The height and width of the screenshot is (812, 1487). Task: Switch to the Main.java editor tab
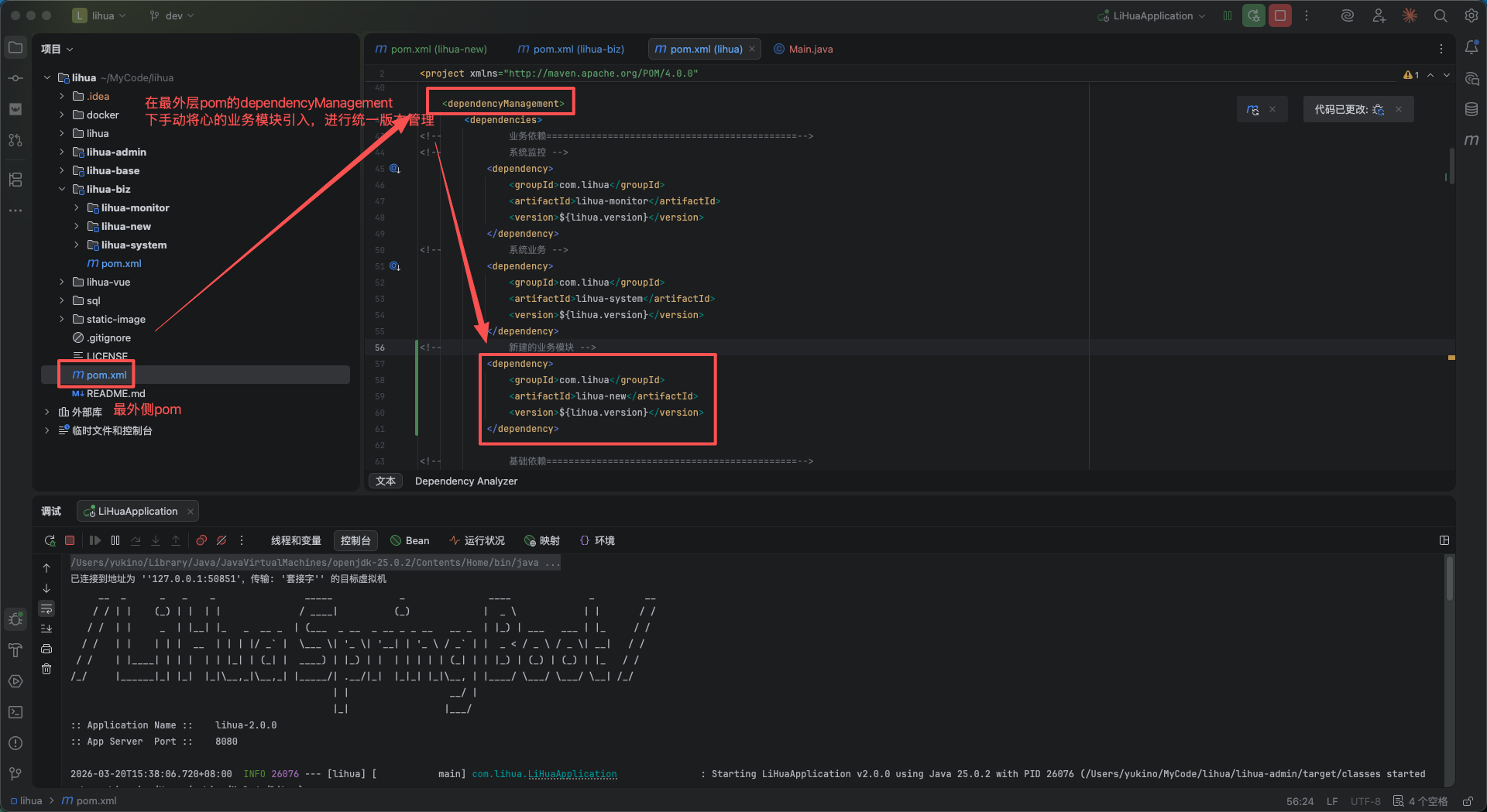pyautogui.click(x=810, y=49)
